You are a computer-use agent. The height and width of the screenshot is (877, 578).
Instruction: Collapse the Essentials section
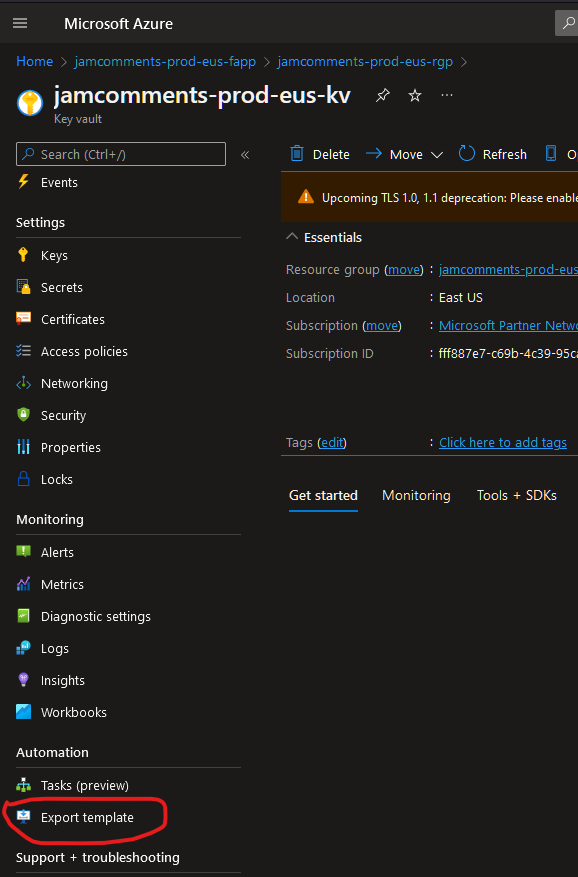pyautogui.click(x=292, y=237)
